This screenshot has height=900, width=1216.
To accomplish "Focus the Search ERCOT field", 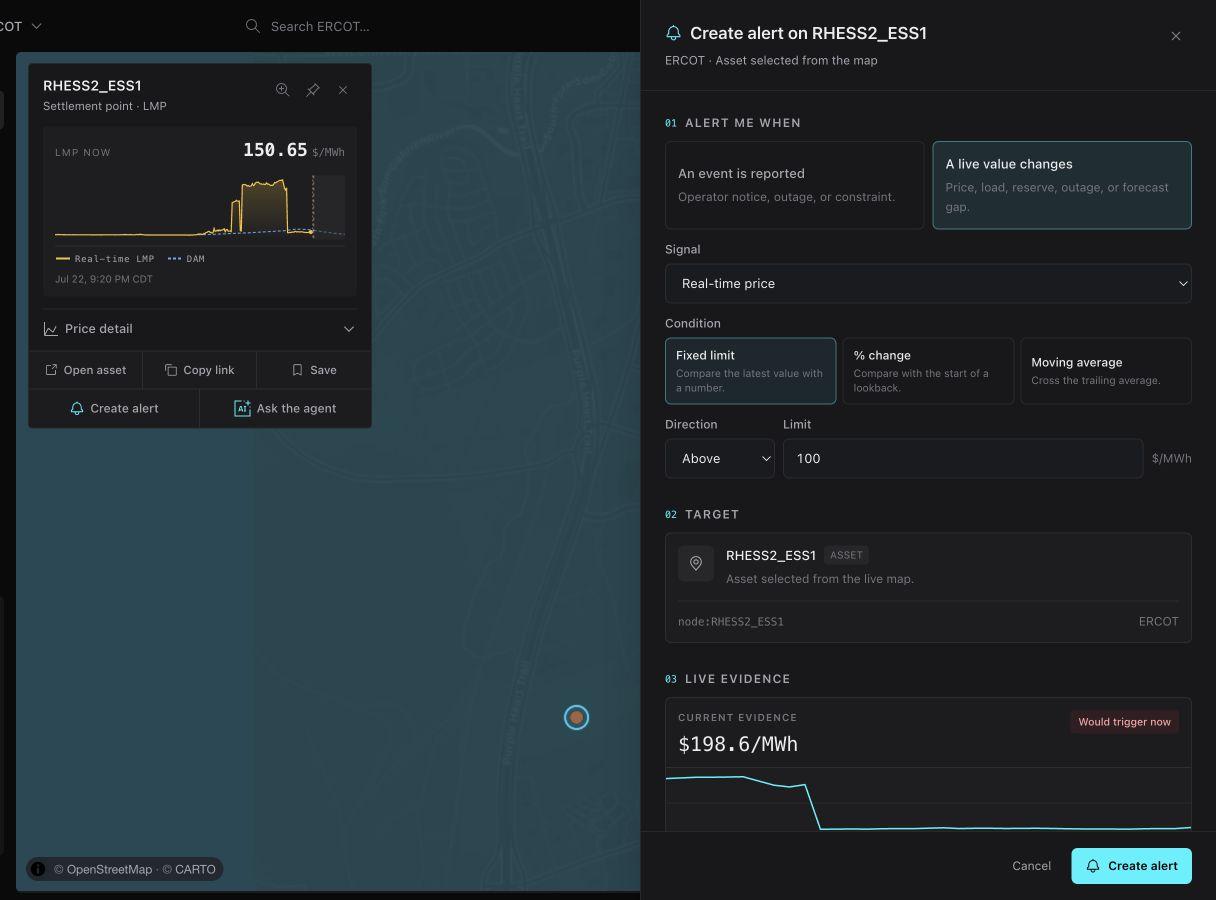I will tap(320, 26).
